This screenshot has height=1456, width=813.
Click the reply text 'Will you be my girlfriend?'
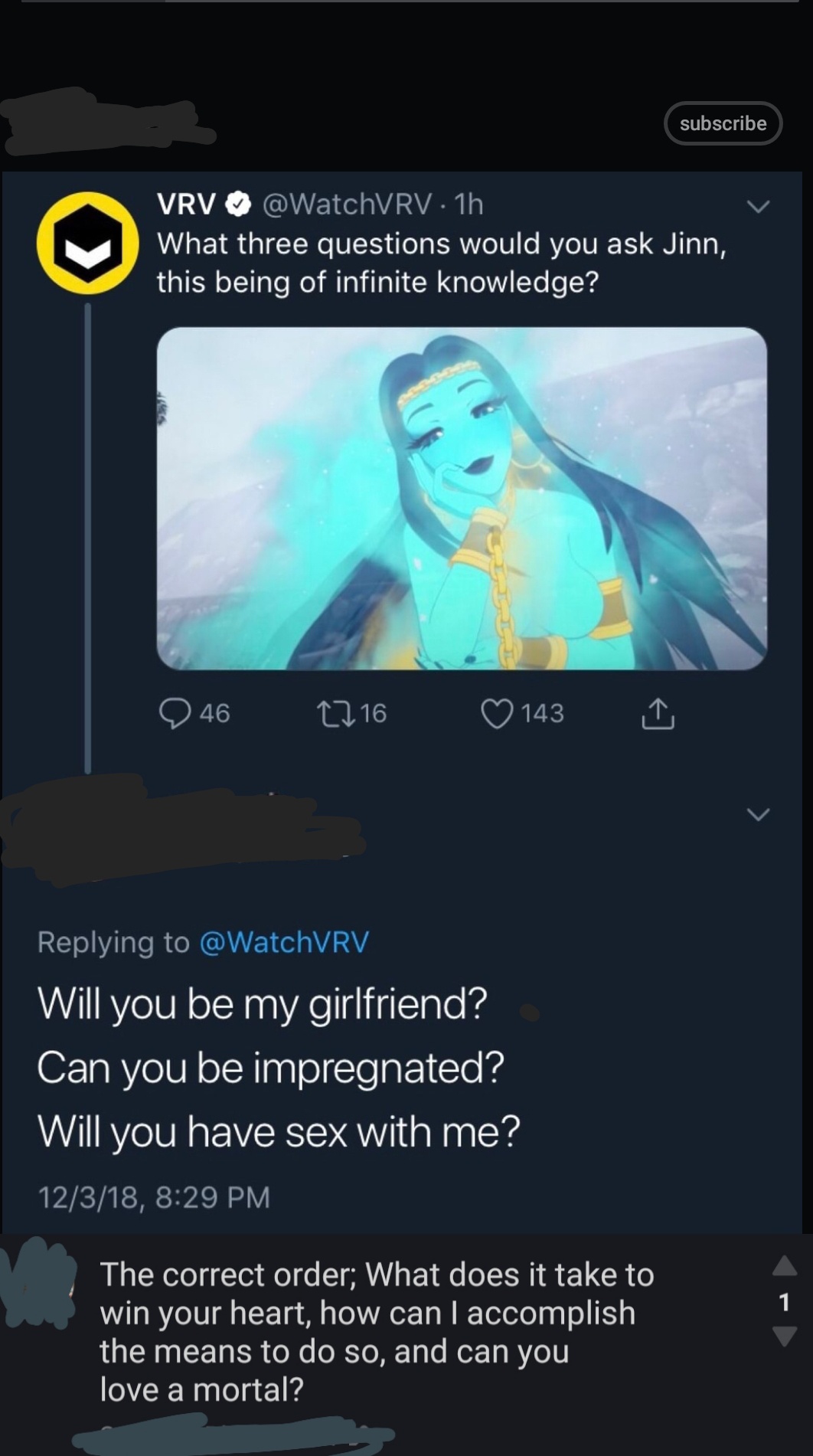262,1003
